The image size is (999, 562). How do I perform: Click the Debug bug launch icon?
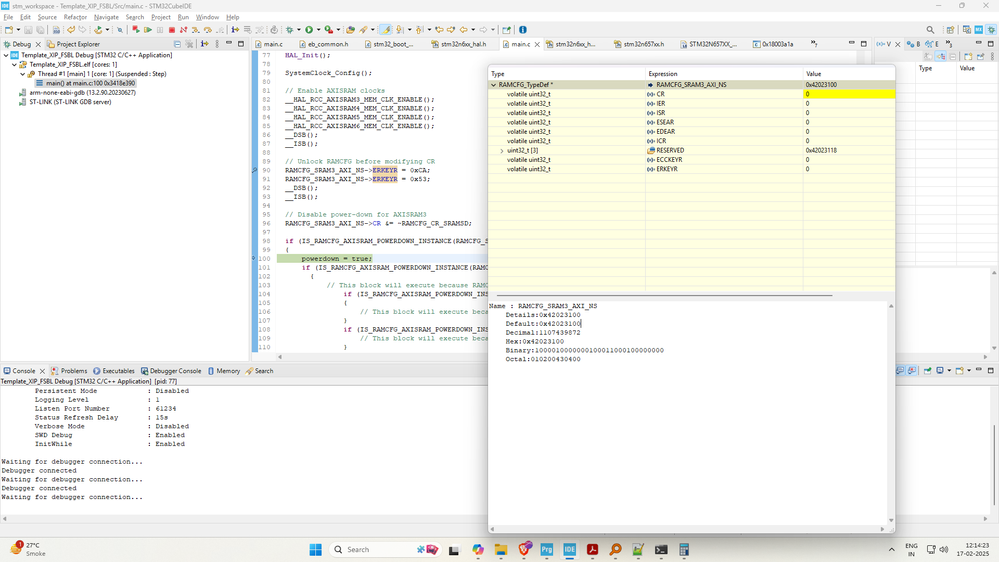click(x=290, y=30)
